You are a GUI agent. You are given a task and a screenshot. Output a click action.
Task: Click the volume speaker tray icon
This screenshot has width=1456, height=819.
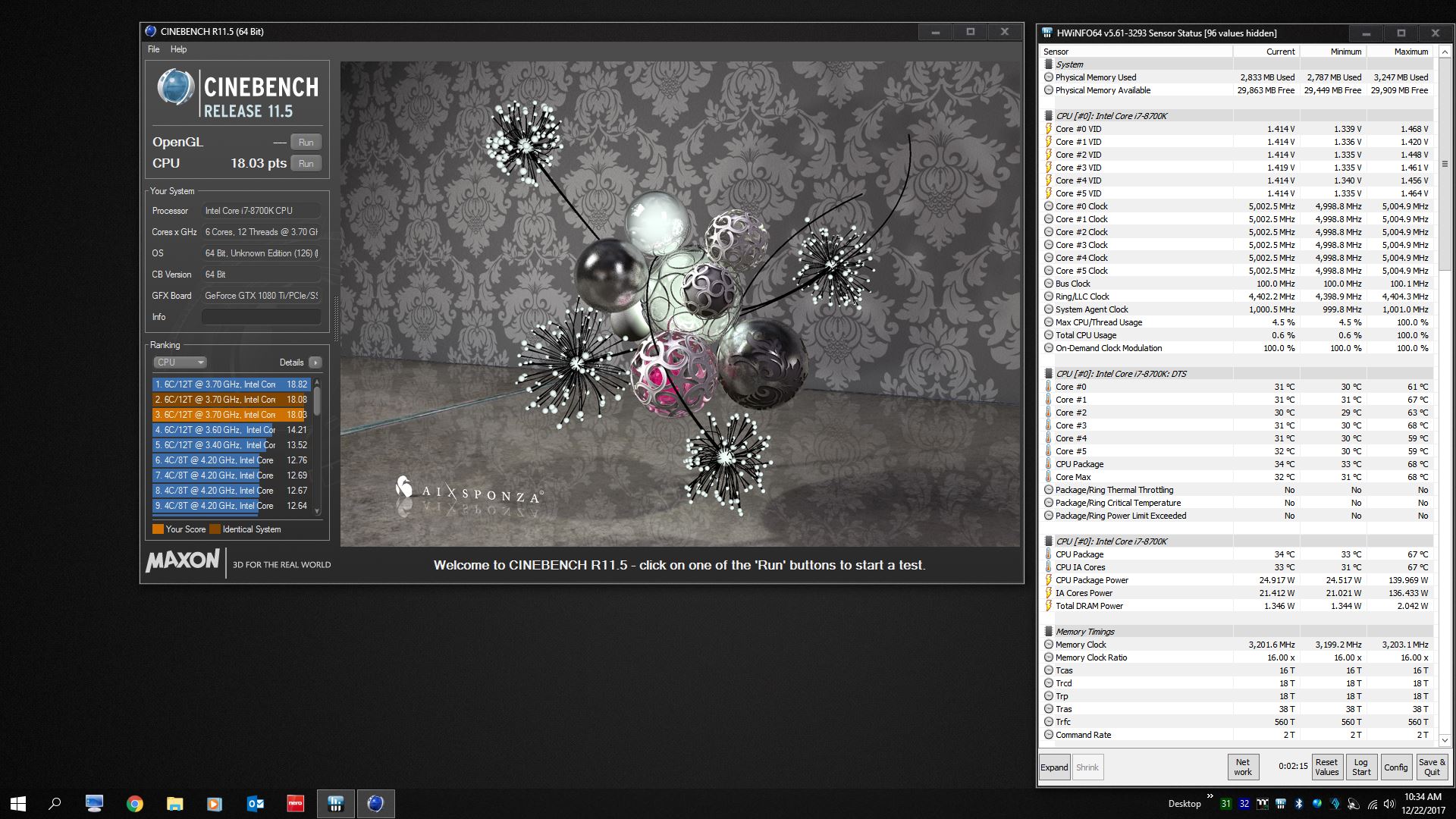(1389, 804)
